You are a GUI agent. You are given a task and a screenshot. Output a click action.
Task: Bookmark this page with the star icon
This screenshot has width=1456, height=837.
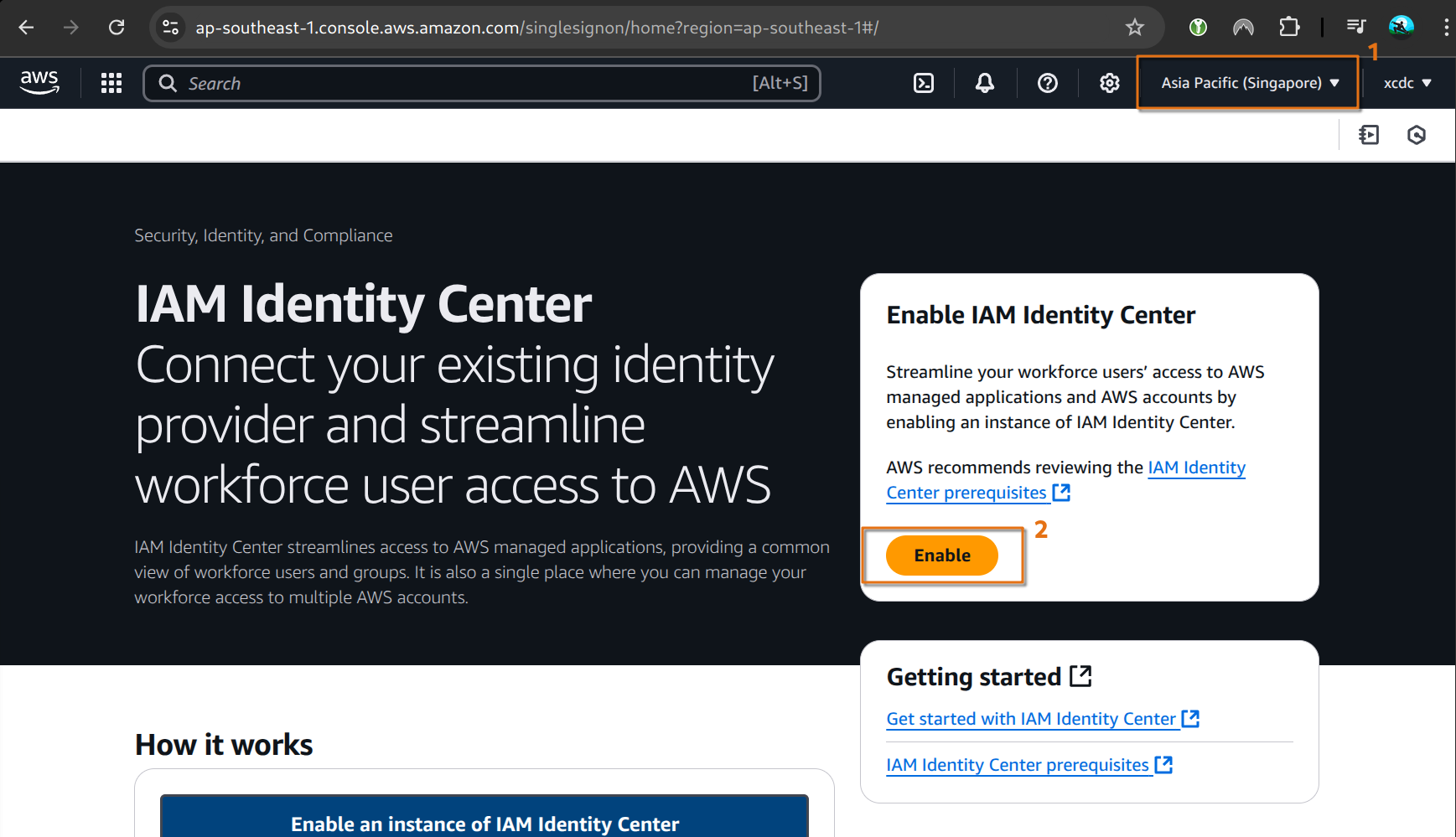1135,28
